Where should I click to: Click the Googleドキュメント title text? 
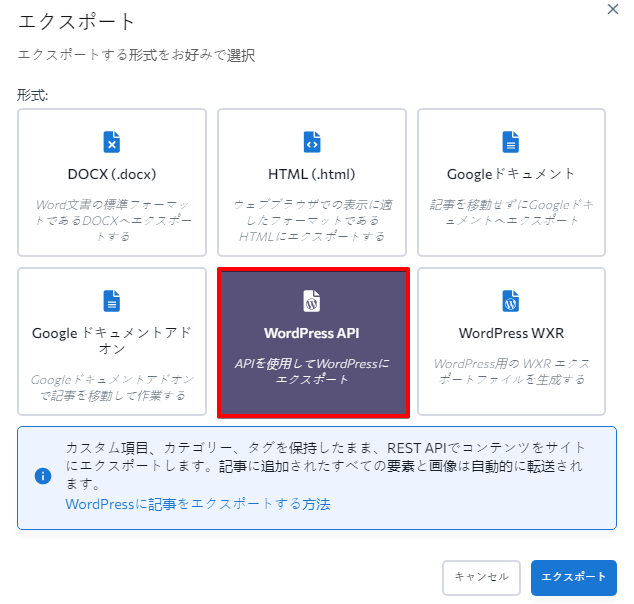[511, 174]
